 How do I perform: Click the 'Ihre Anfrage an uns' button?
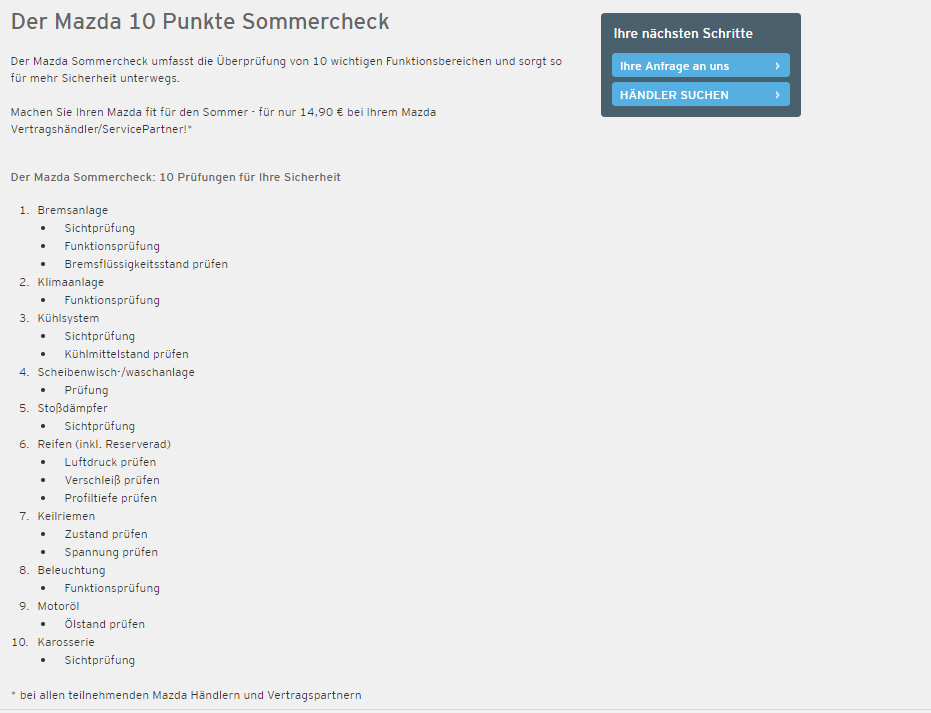click(701, 65)
